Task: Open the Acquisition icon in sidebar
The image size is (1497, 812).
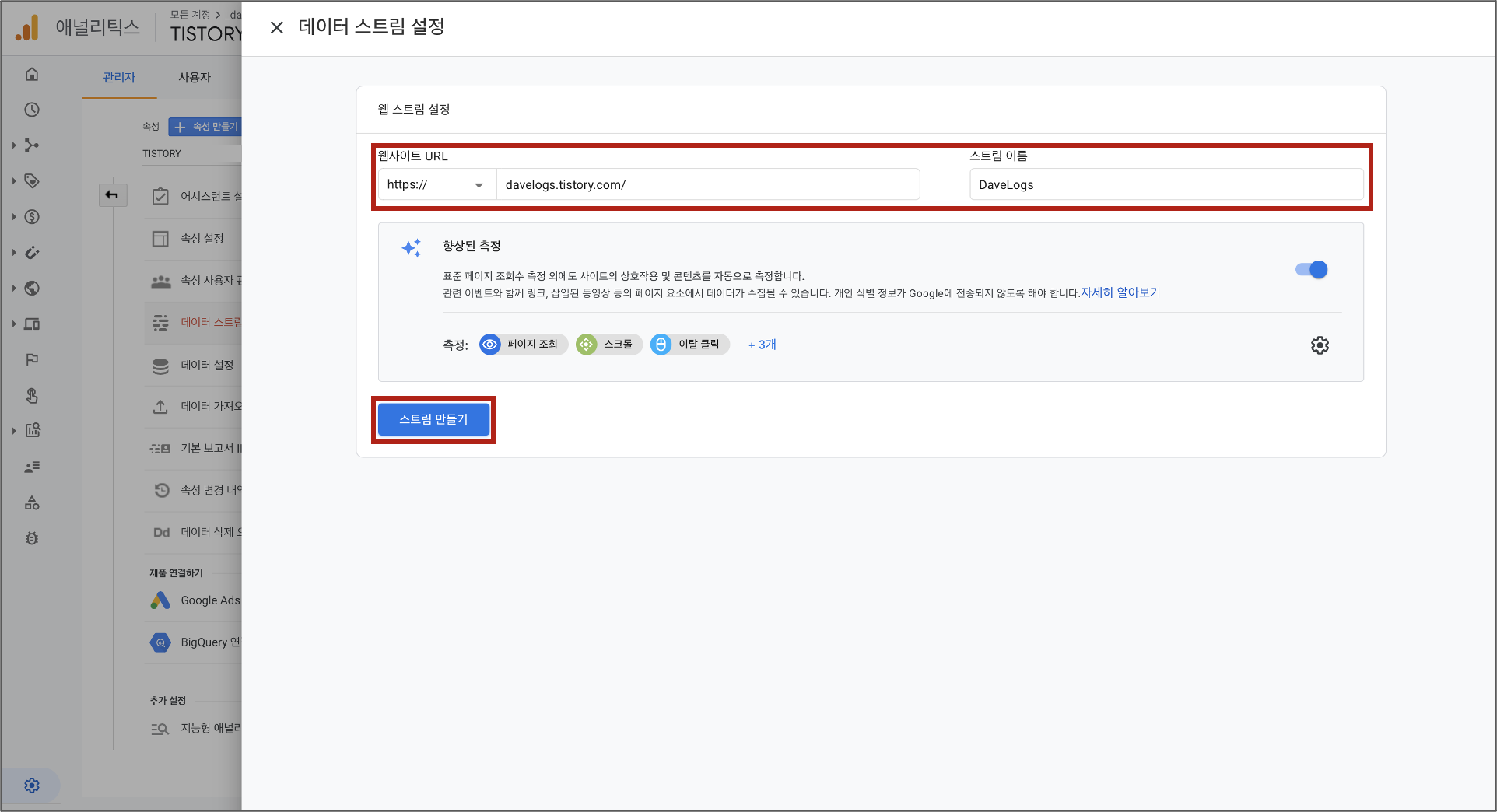Action: pyautogui.click(x=32, y=145)
